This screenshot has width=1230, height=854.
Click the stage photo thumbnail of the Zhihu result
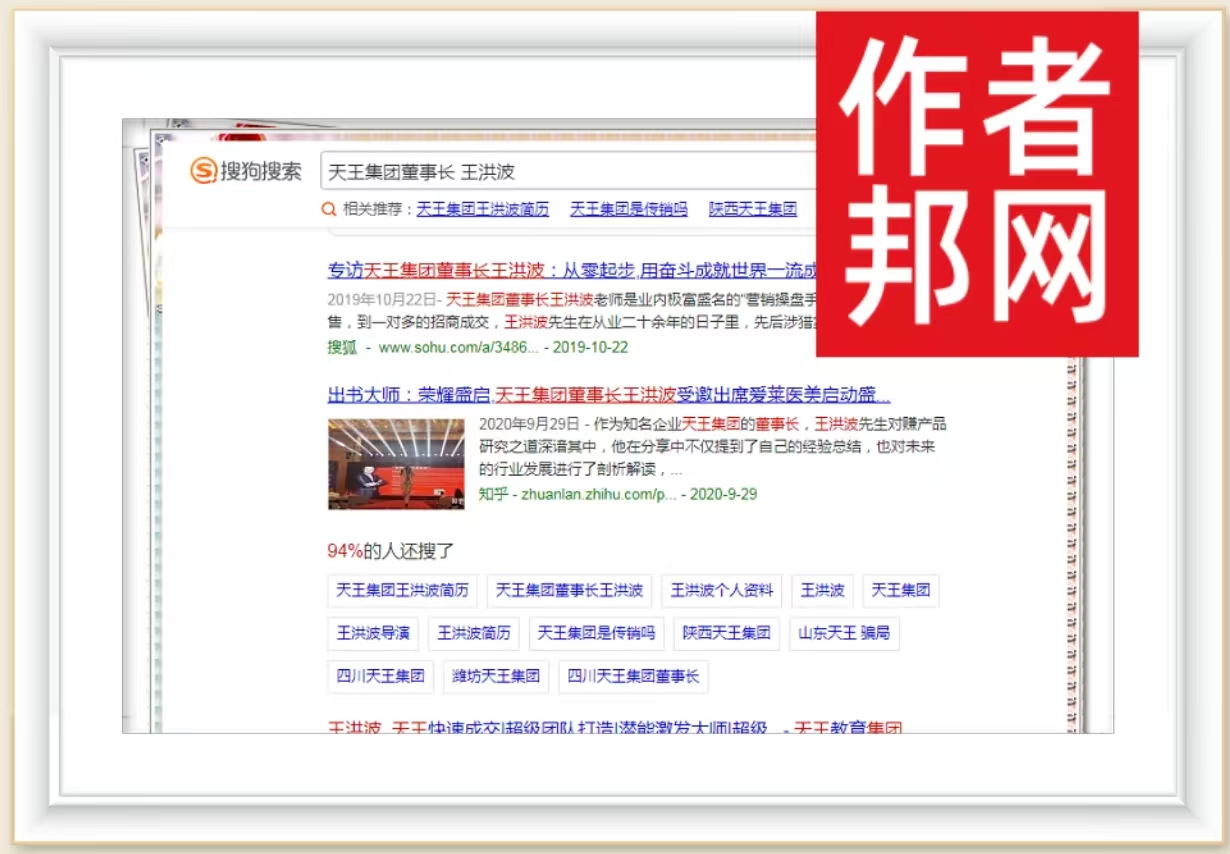[396, 464]
